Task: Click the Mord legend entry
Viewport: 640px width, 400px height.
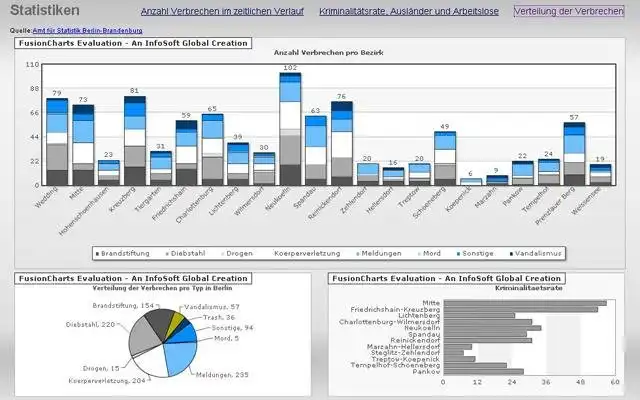Action: point(429,253)
